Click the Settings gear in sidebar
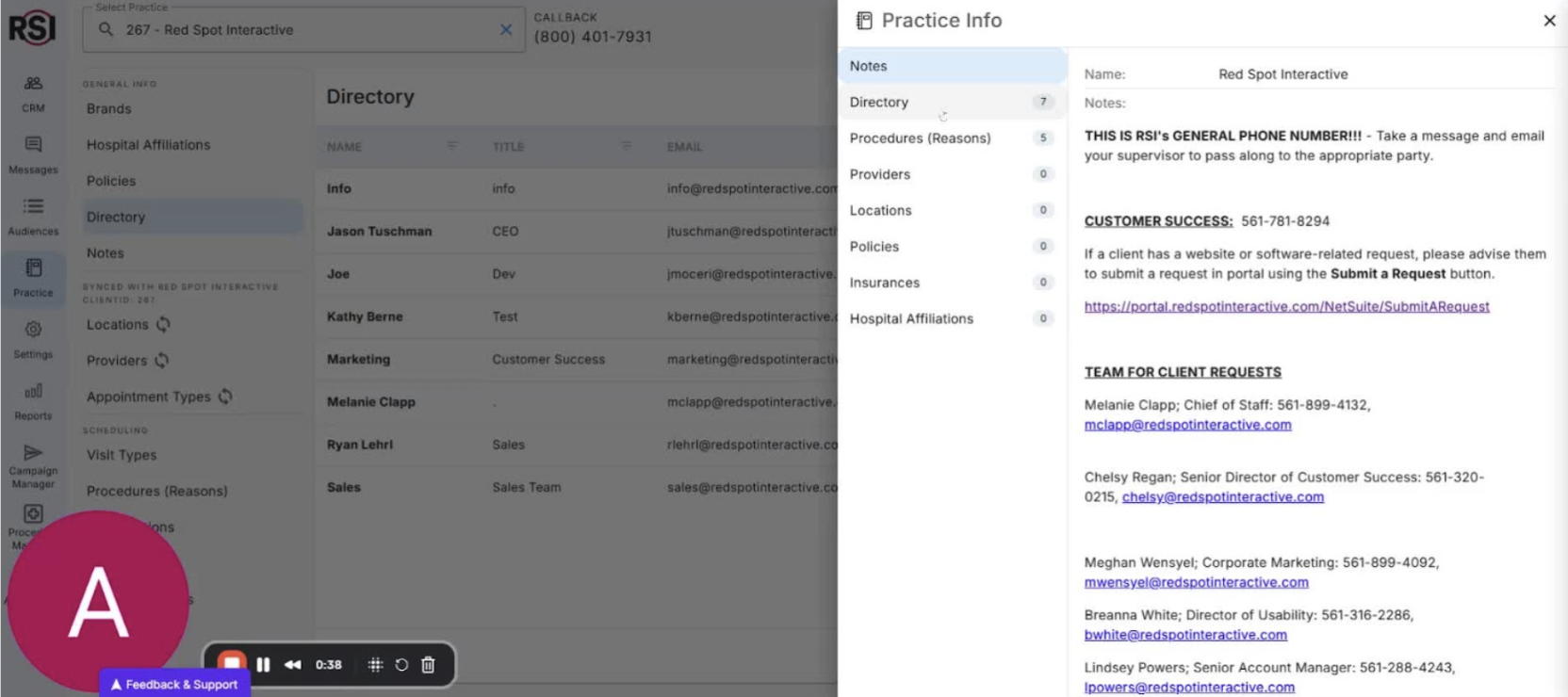This screenshot has height=697, width=1568. [x=33, y=338]
